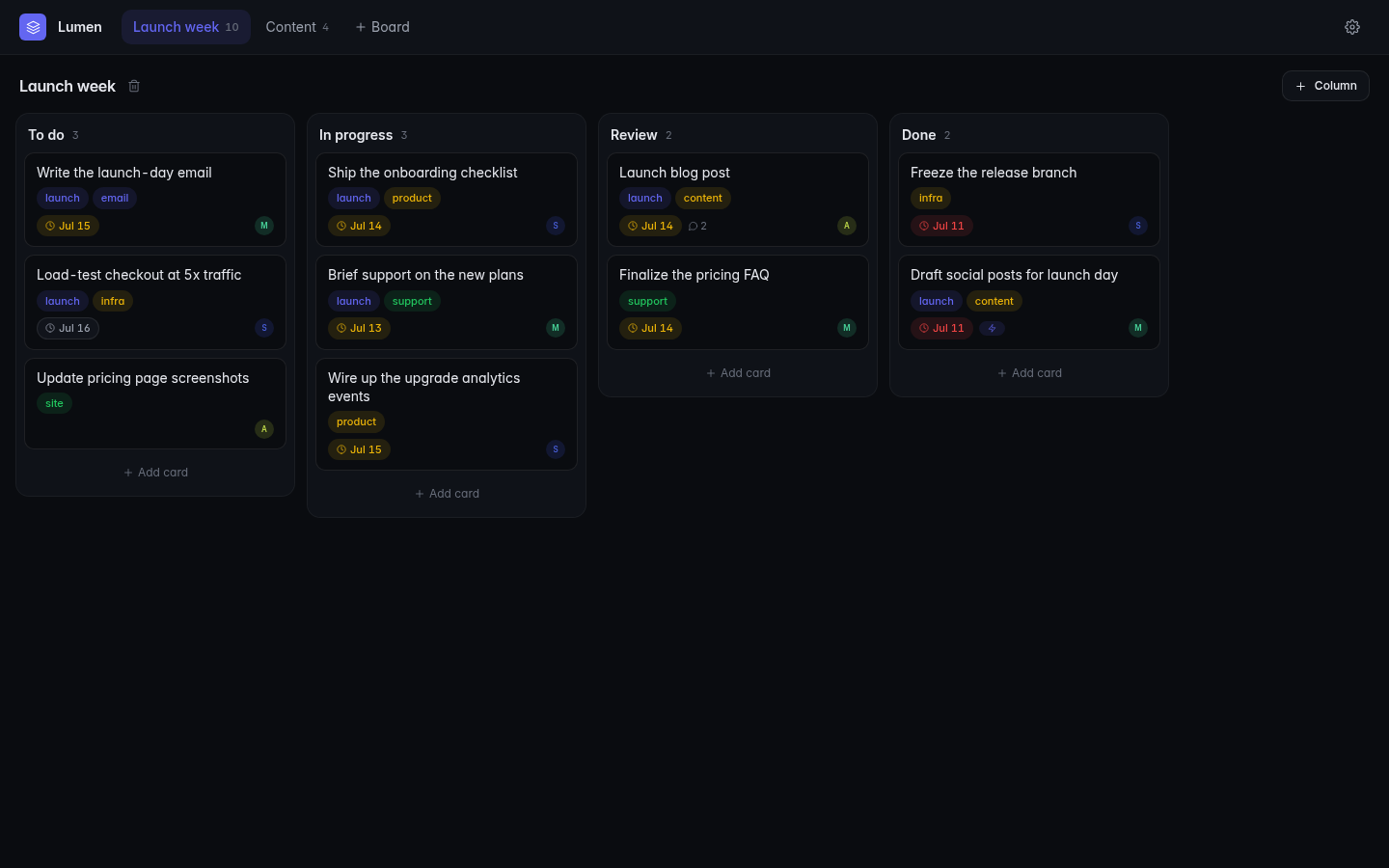Screen dimensions: 1389x868
Task: Click Jul 11 due date on Draft social posts card
Action: 941,328
